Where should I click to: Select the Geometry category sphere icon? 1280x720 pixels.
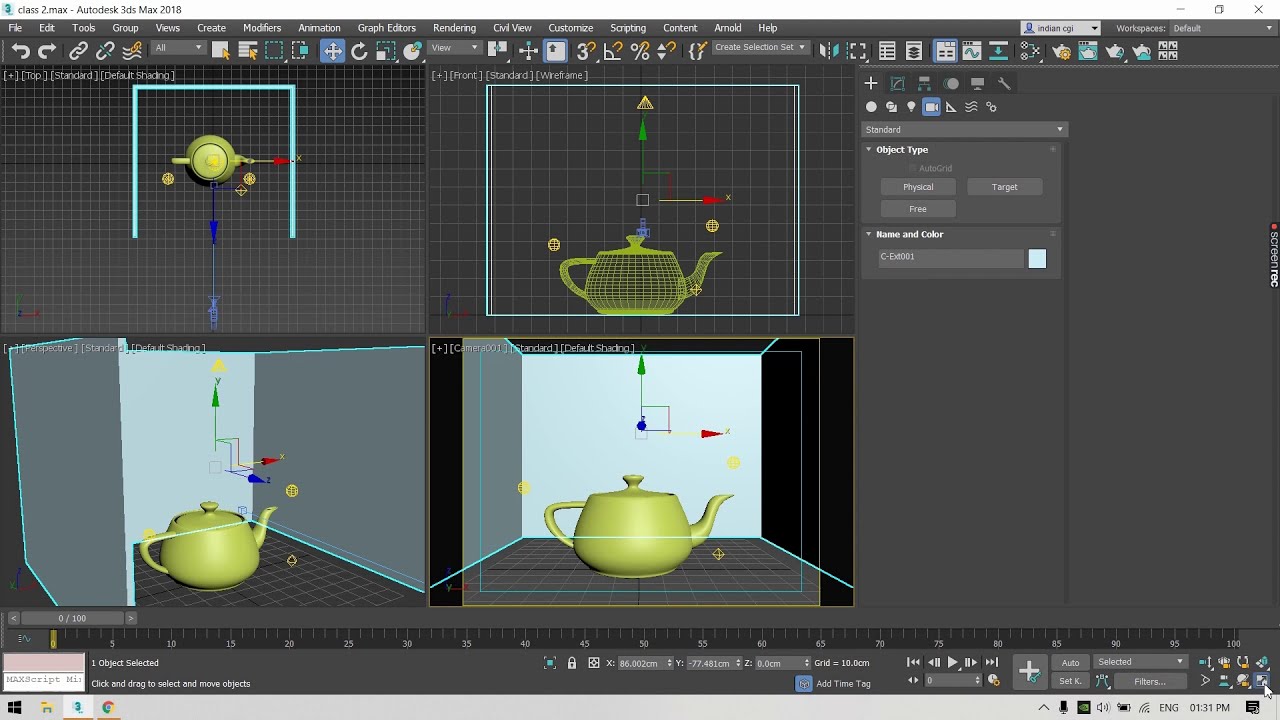coord(871,107)
